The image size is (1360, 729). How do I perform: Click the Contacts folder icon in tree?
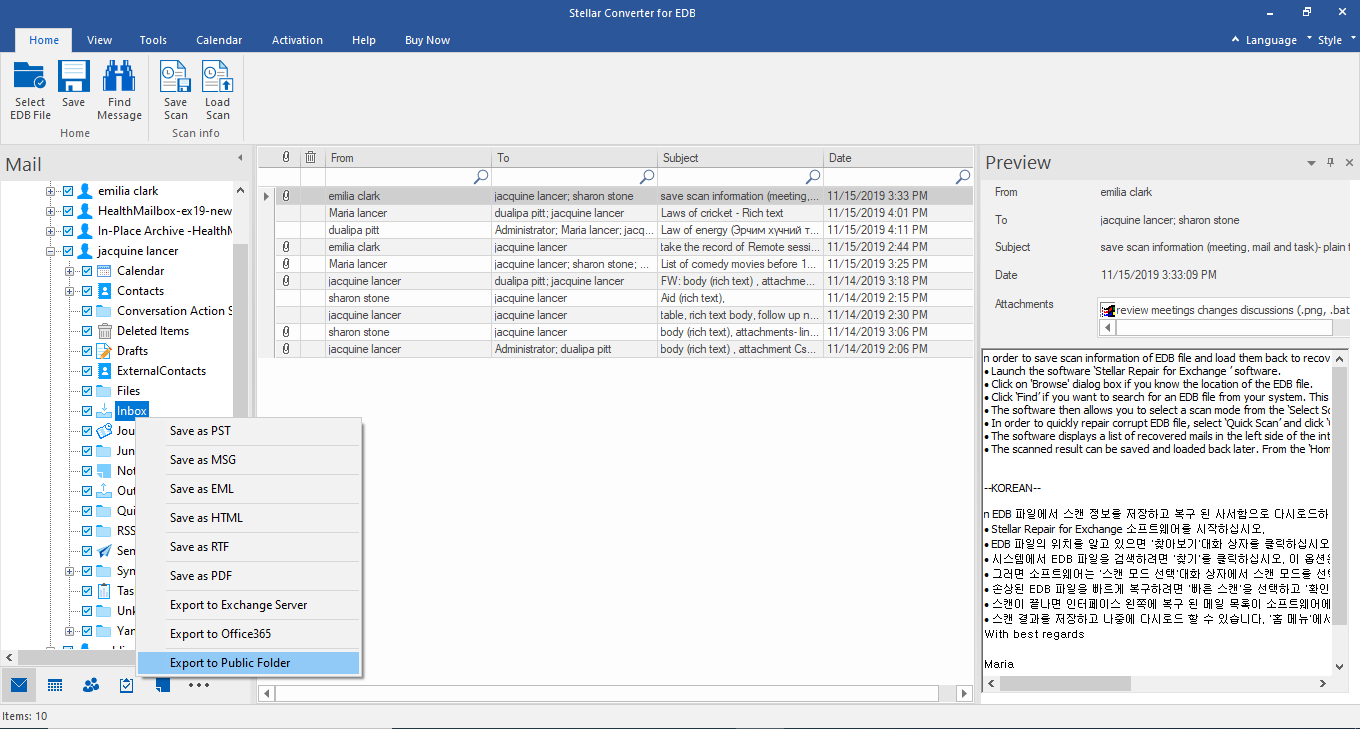(x=104, y=291)
